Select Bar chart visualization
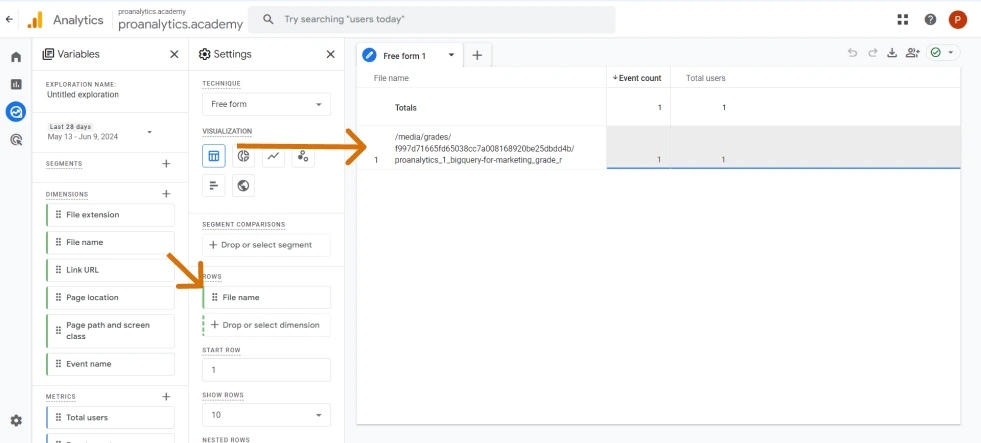Viewport: 981px width, 443px height. tap(214, 186)
